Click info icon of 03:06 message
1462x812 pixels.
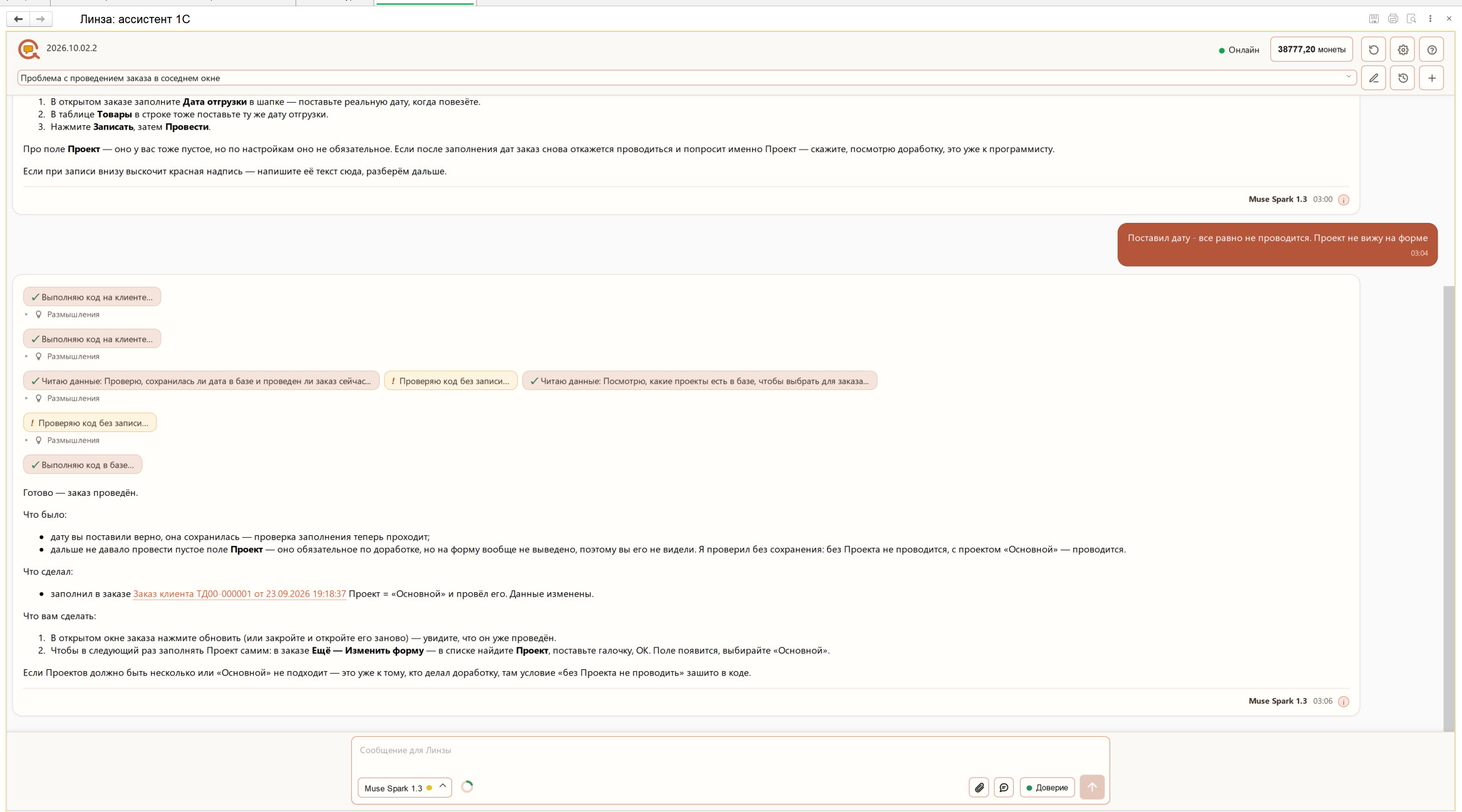click(1343, 701)
